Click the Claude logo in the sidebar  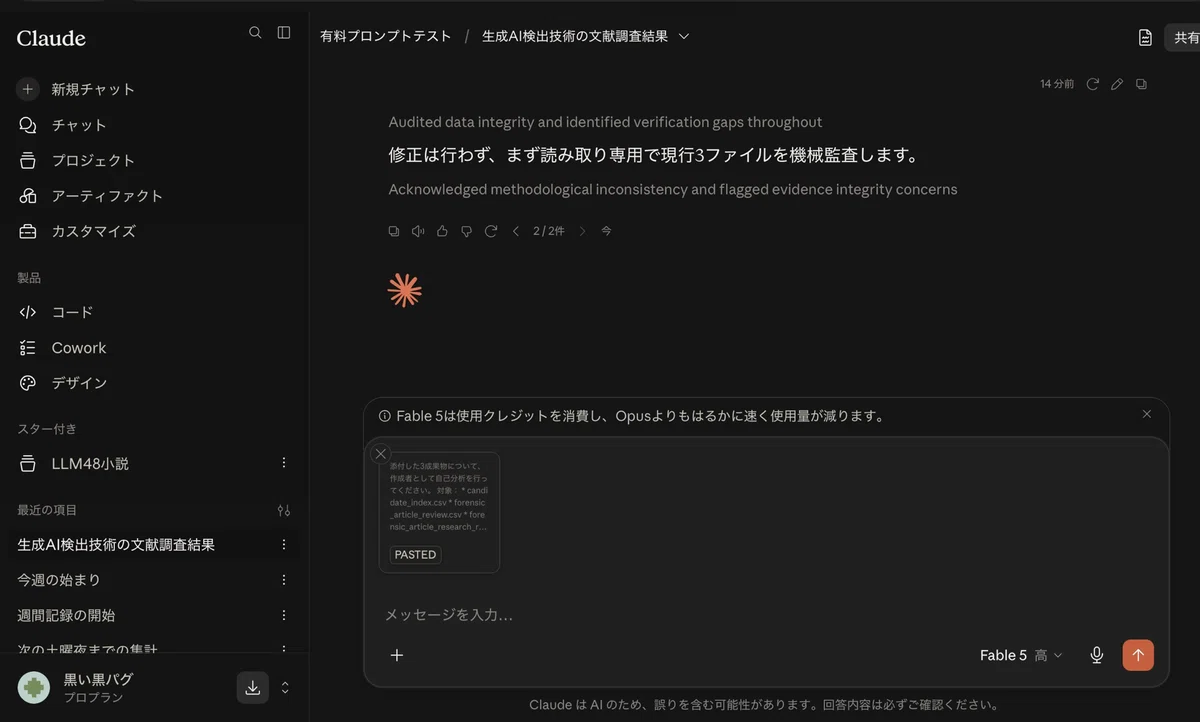pos(51,38)
